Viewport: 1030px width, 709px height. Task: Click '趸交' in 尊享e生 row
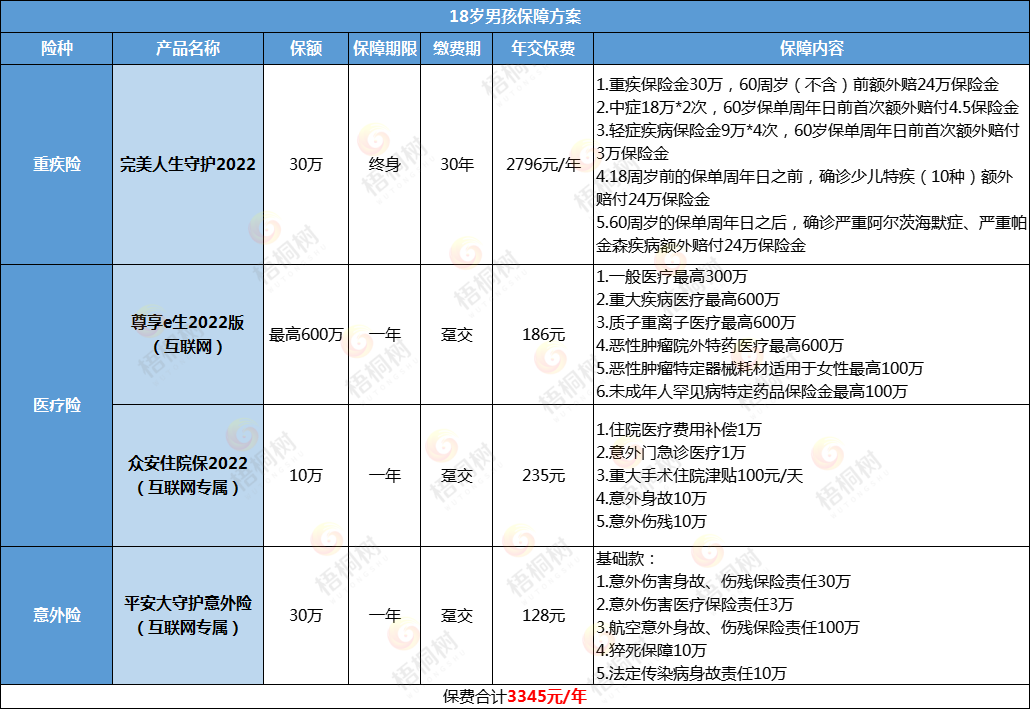click(x=457, y=334)
